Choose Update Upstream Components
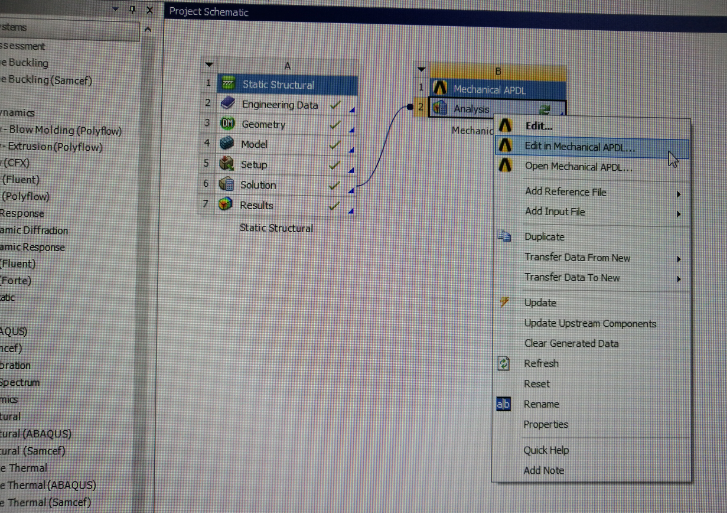 (592, 323)
